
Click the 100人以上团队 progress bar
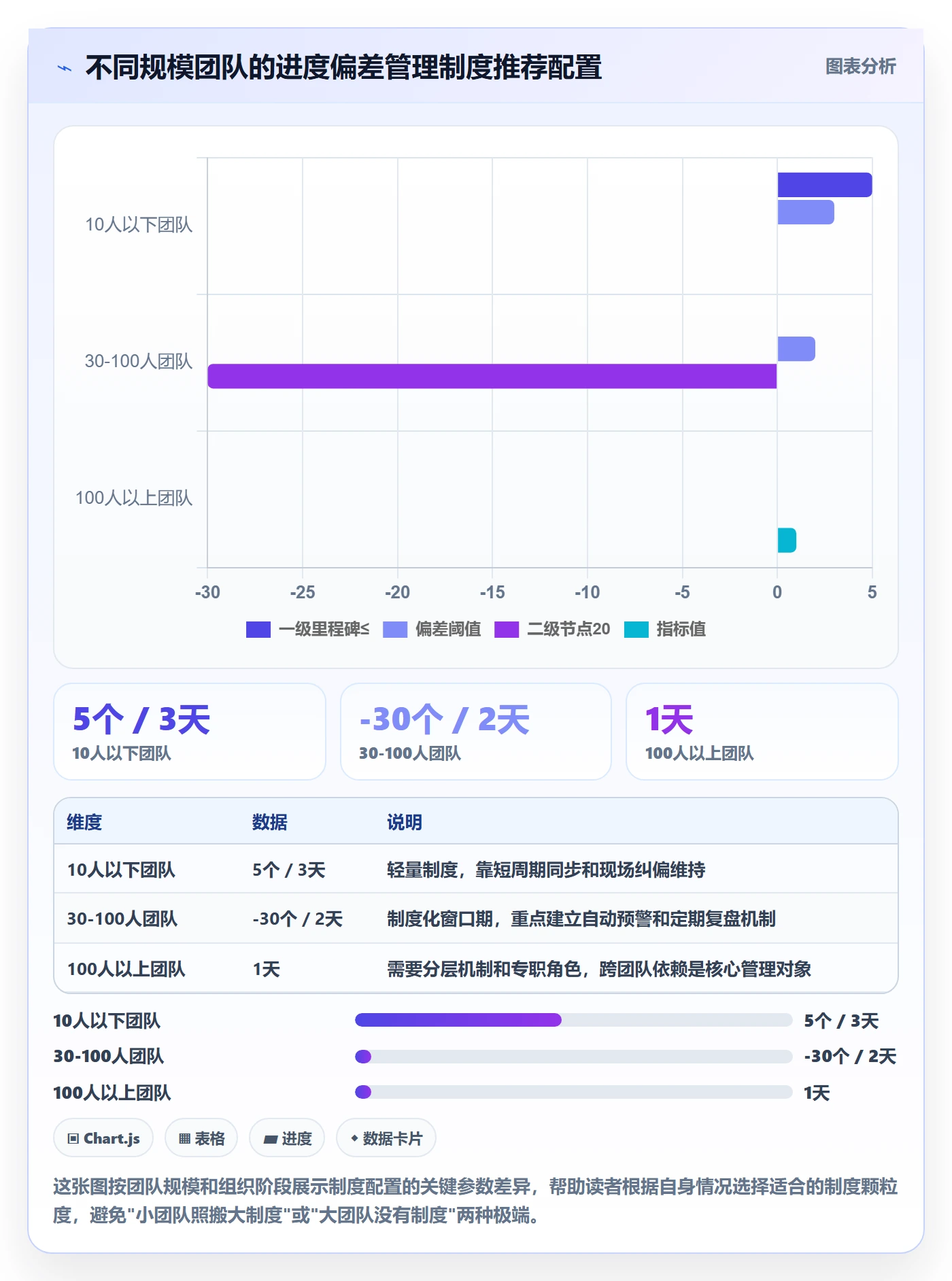click(x=574, y=1092)
